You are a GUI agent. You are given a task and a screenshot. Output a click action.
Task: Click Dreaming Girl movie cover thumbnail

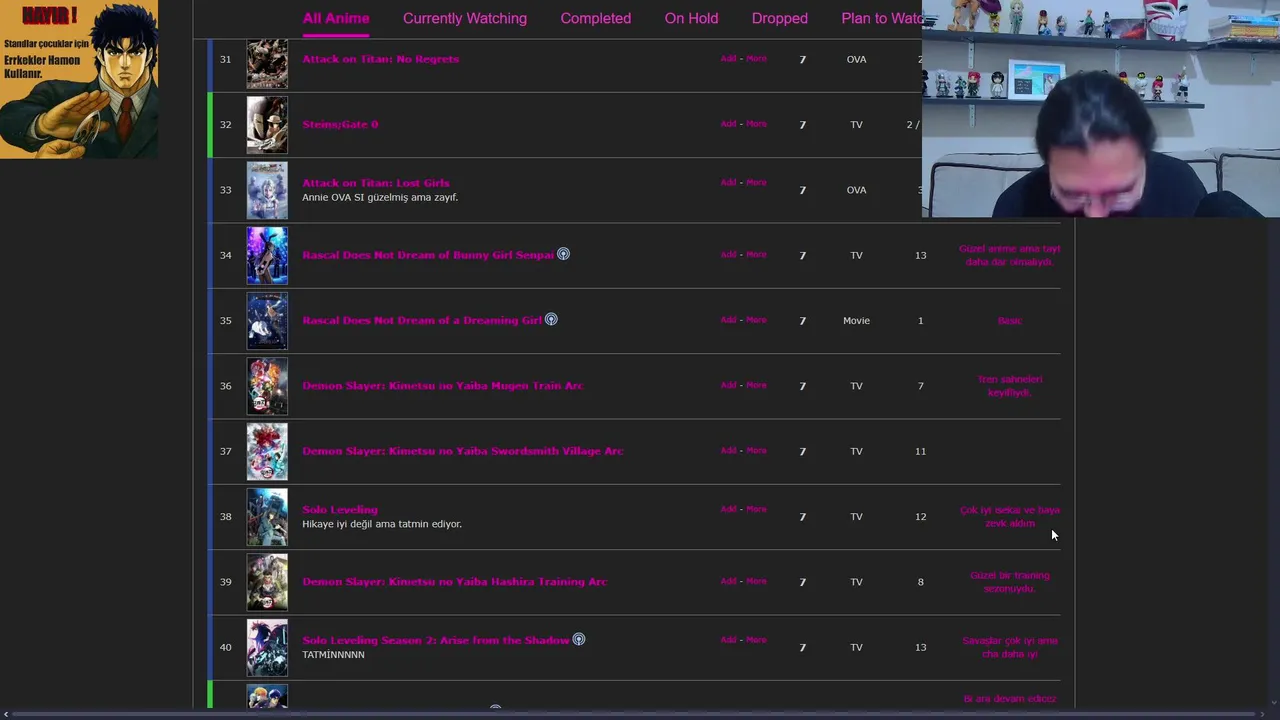pos(267,321)
